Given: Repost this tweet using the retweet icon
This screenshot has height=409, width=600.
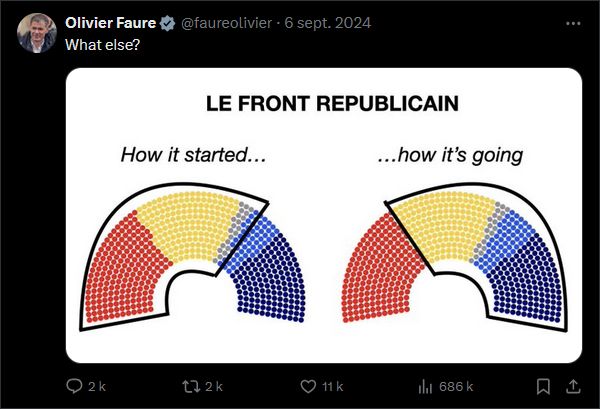Looking at the screenshot, I should click(x=191, y=386).
